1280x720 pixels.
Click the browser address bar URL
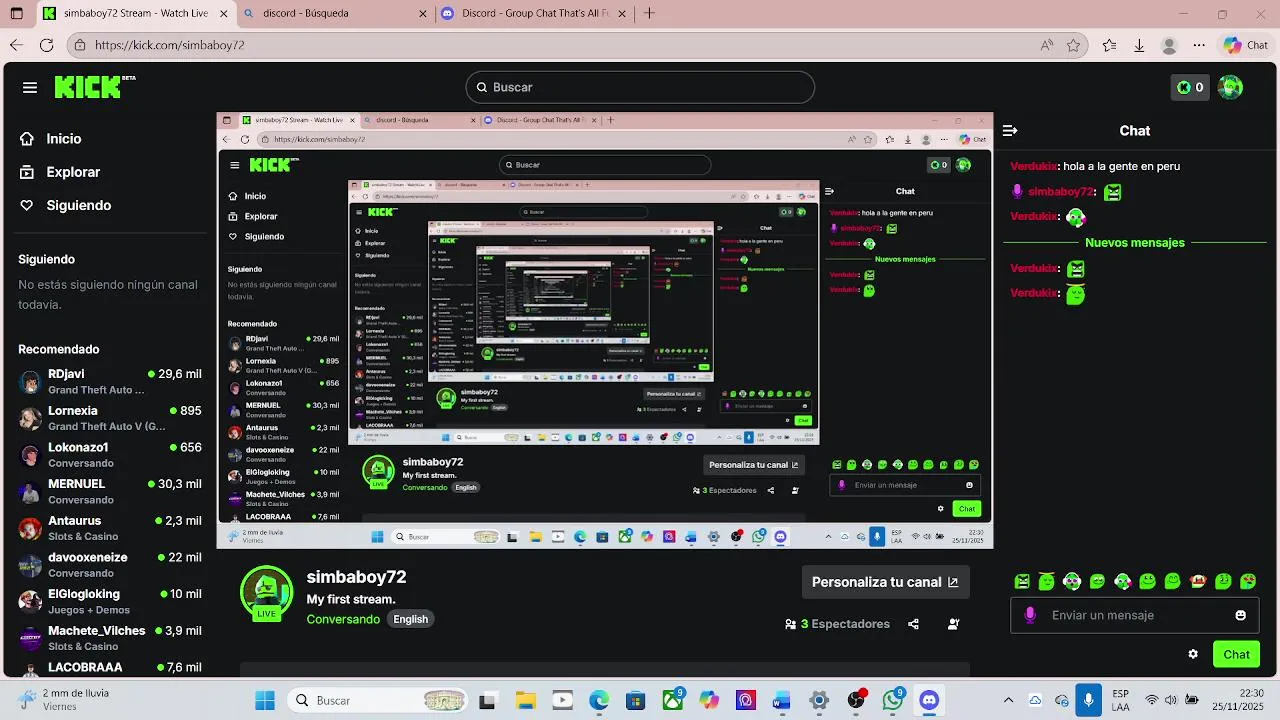tap(170, 45)
